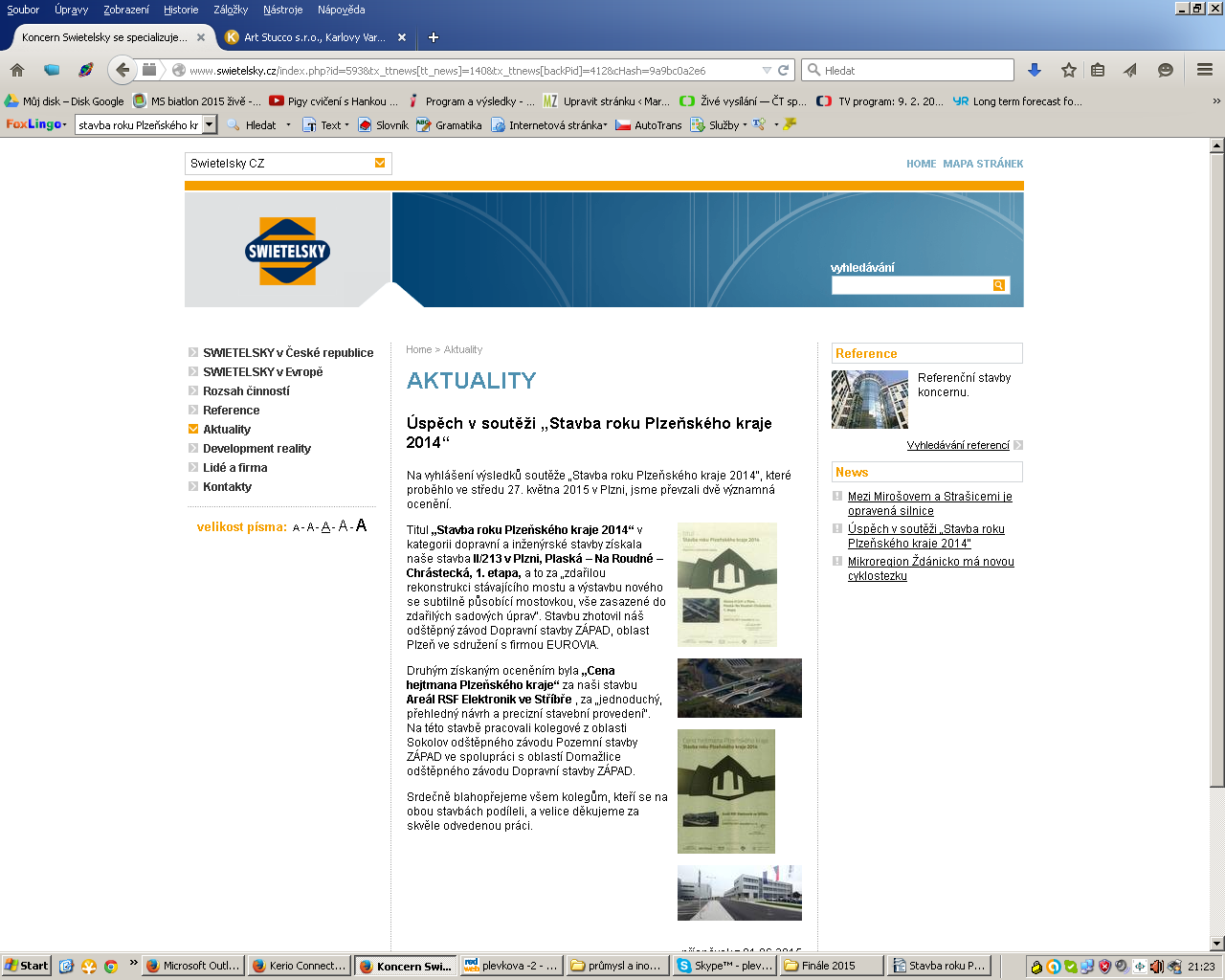The height and width of the screenshot is (980, 1225).
Task: Open the Nástroje menu
Action: [x=282, y=10]
